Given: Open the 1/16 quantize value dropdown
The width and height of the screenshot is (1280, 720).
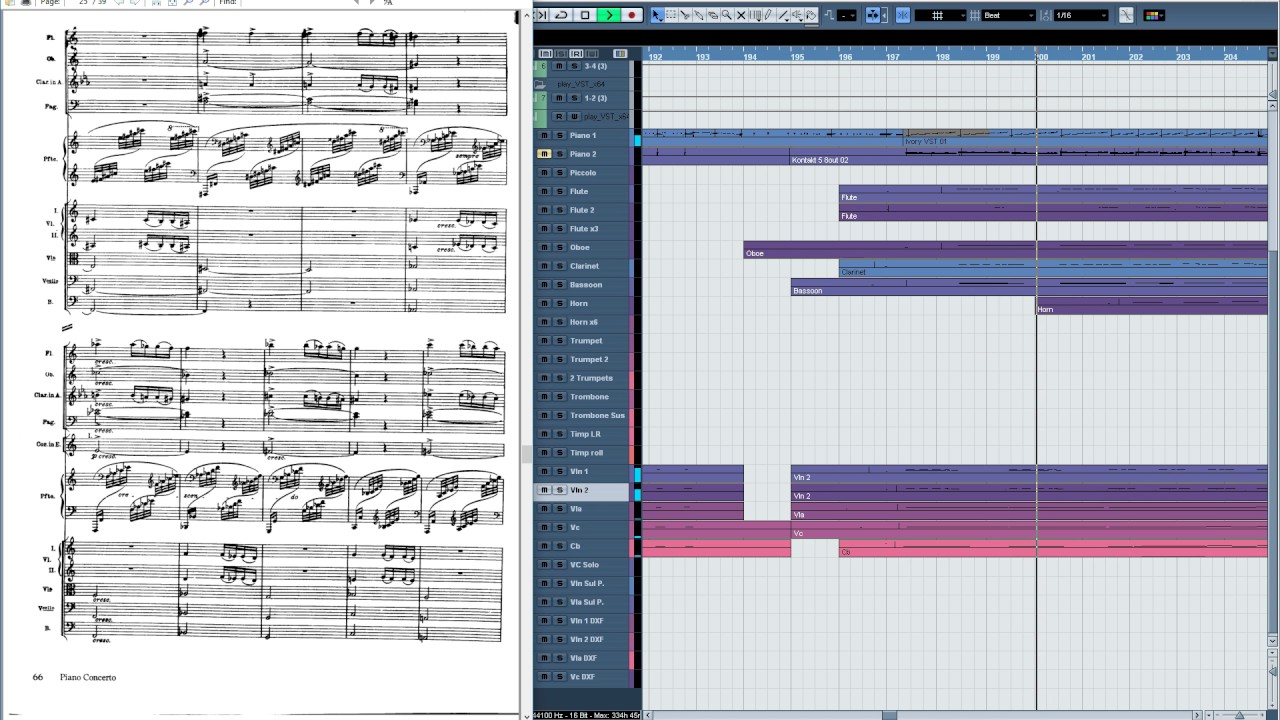Looking at the screenshot, I should (1081, 15).
